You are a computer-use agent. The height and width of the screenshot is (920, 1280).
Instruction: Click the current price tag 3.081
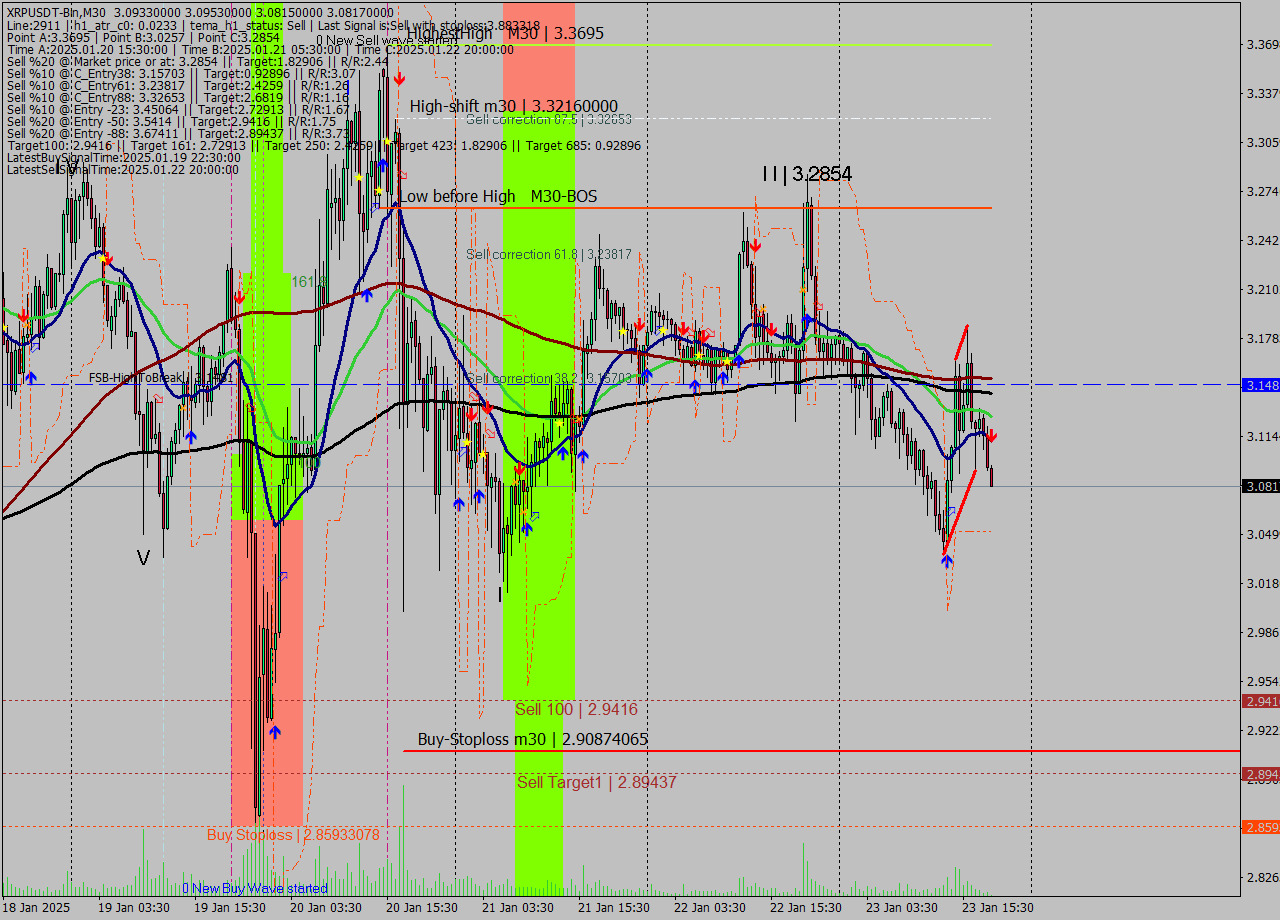point(1260,486)
